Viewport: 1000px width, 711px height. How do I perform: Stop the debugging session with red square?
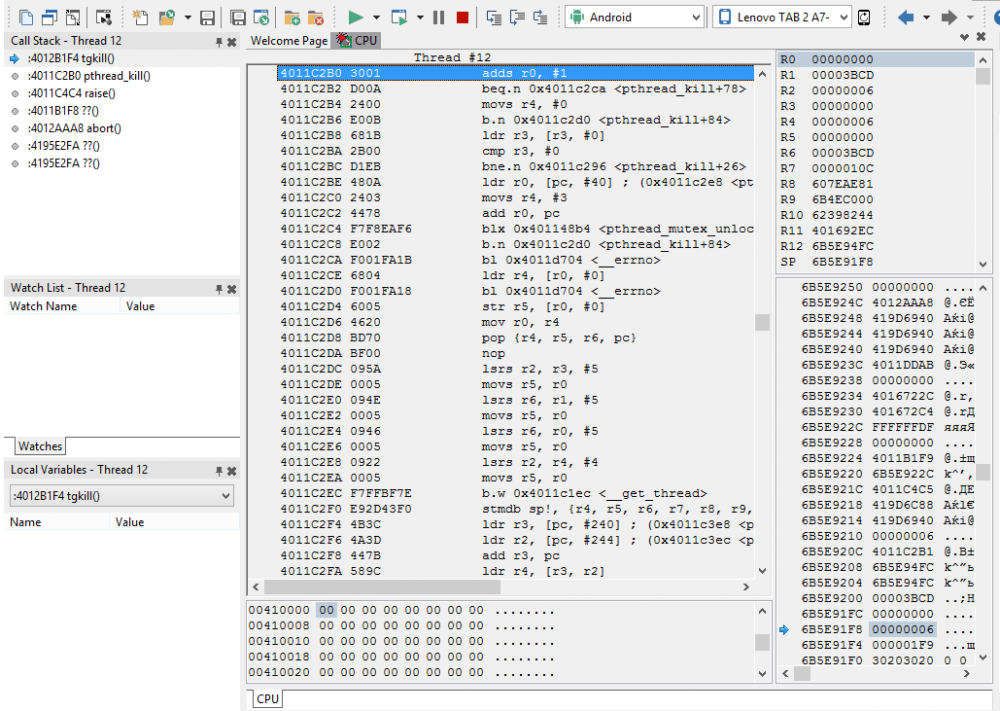tap(463, 17)
